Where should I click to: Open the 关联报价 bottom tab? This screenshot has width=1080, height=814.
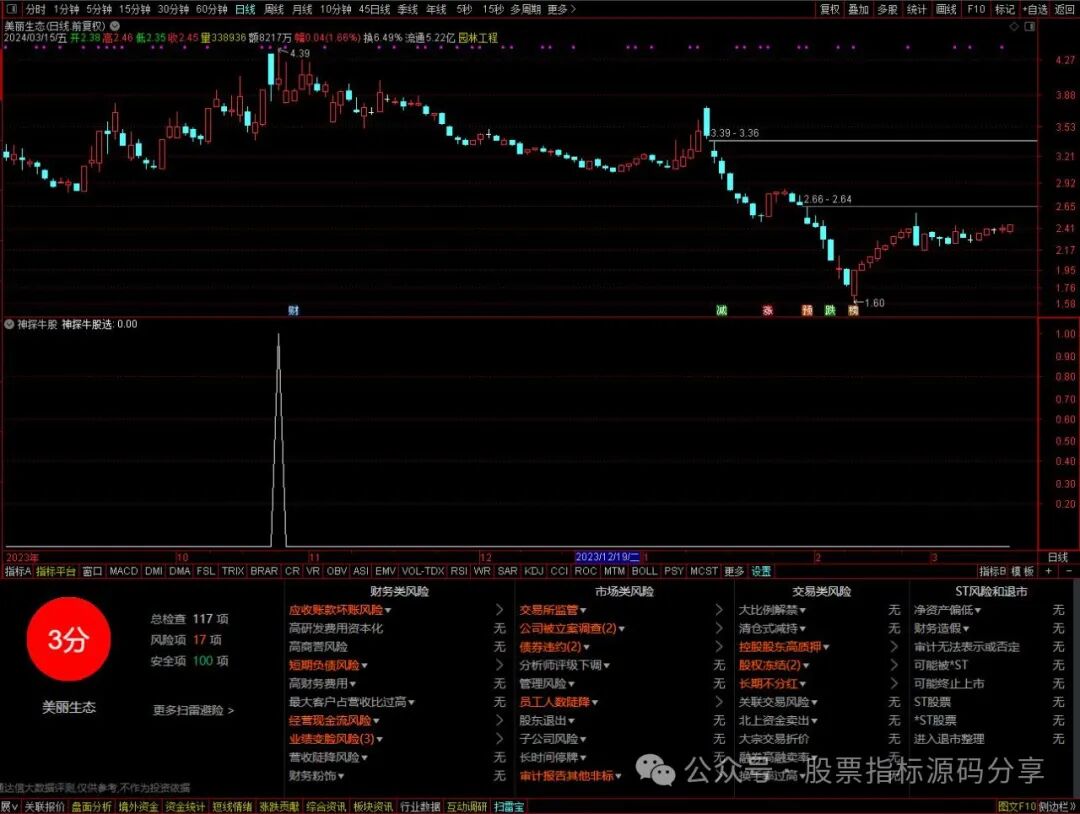coord(45,806)
